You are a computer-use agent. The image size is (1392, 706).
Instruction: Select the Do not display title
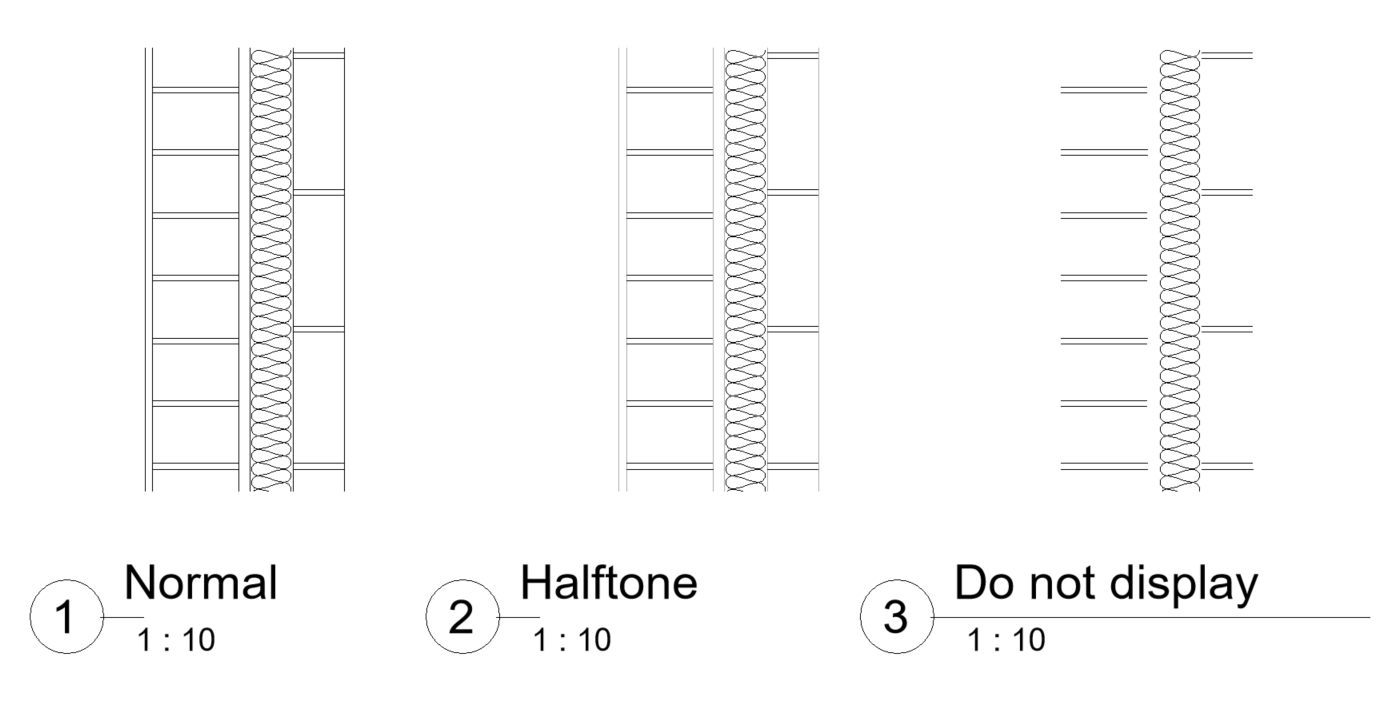click(1103, 586)
